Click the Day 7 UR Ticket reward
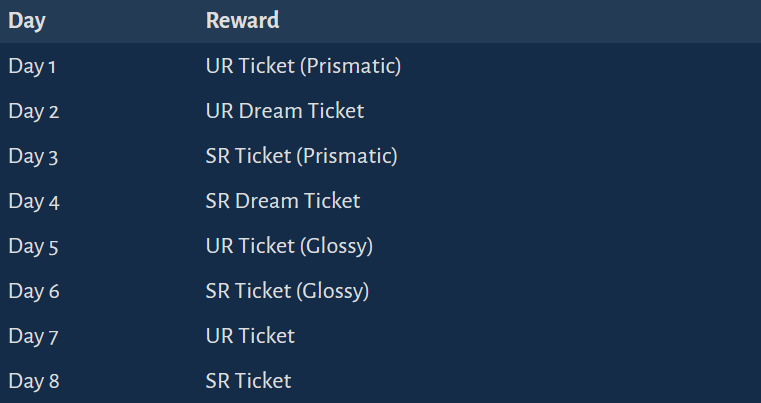 click(250, 336)
